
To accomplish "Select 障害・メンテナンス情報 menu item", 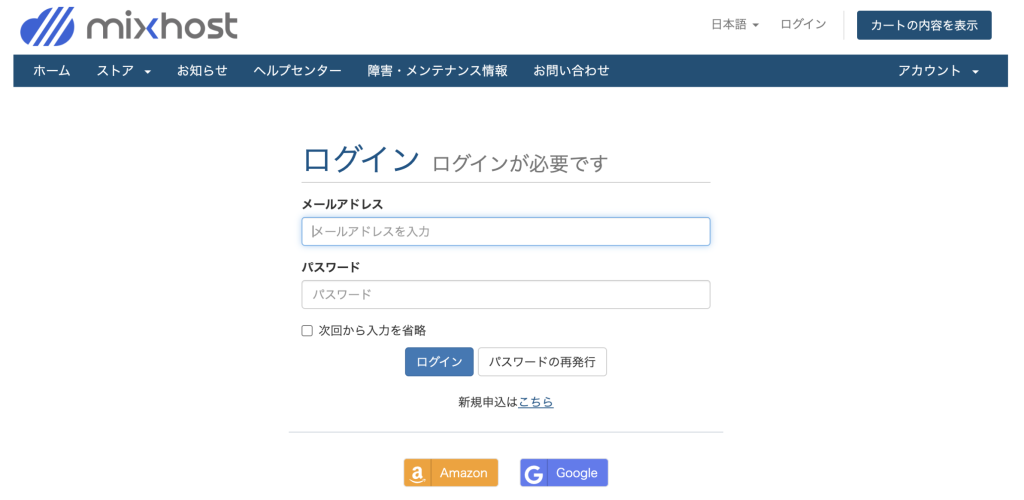I will point(437,71).
